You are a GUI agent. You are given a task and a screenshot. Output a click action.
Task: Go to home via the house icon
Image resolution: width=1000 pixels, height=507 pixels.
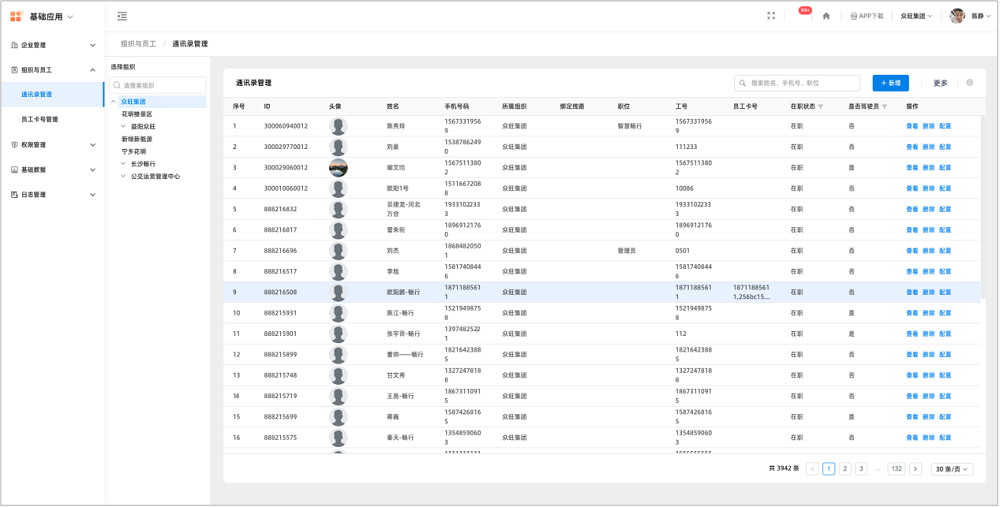[x=826, y=16]
